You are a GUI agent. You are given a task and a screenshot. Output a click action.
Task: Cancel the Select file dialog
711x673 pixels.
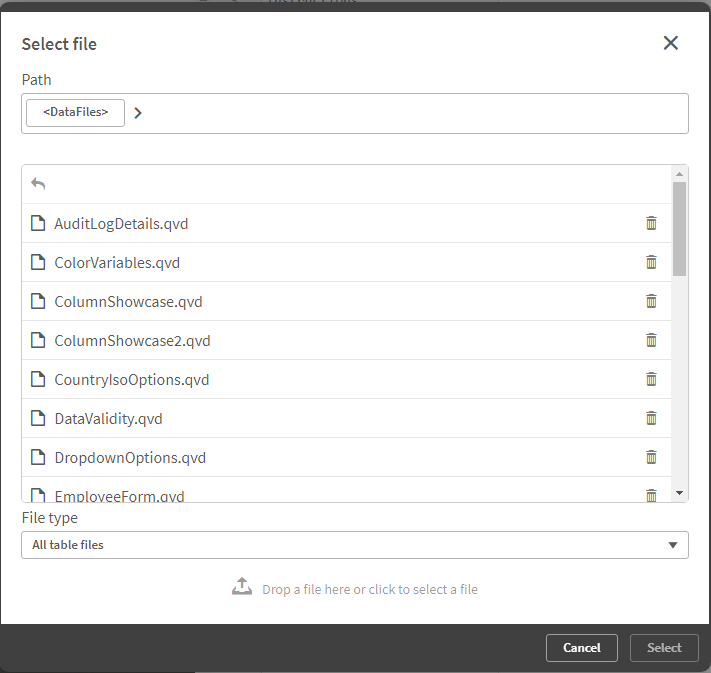pos(582,648)
